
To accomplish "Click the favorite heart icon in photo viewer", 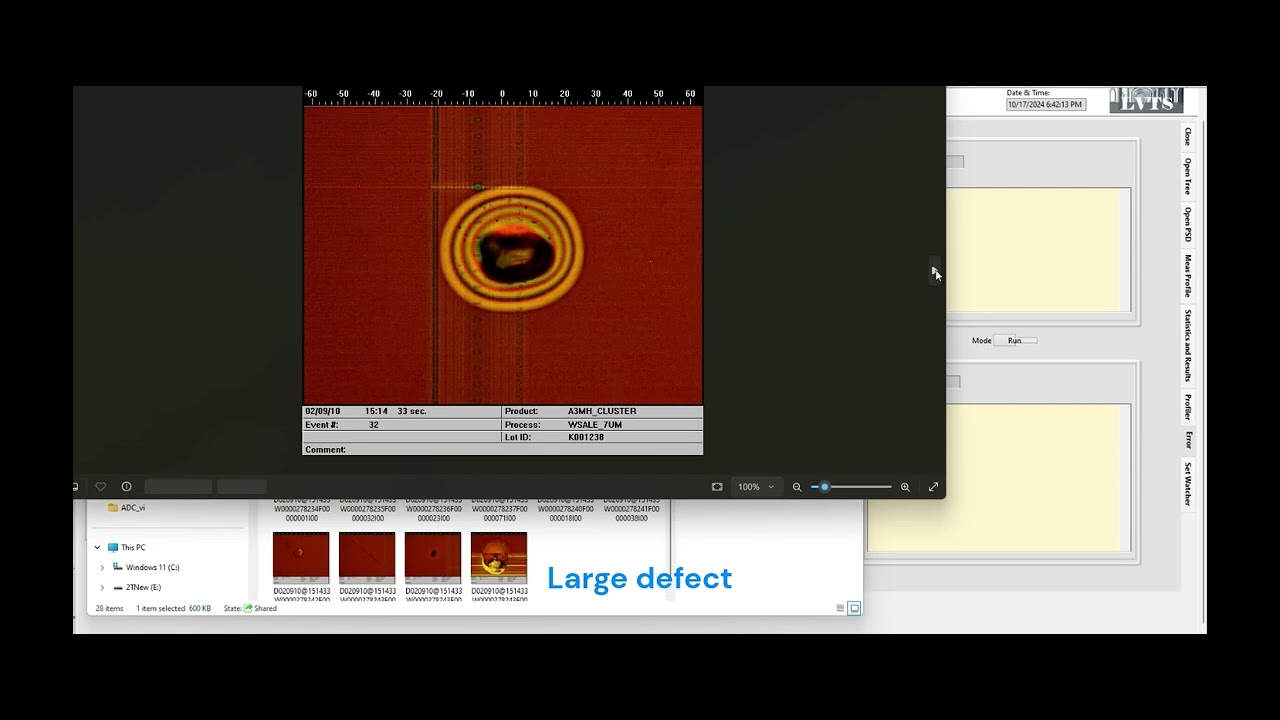I will coord(100,487).
